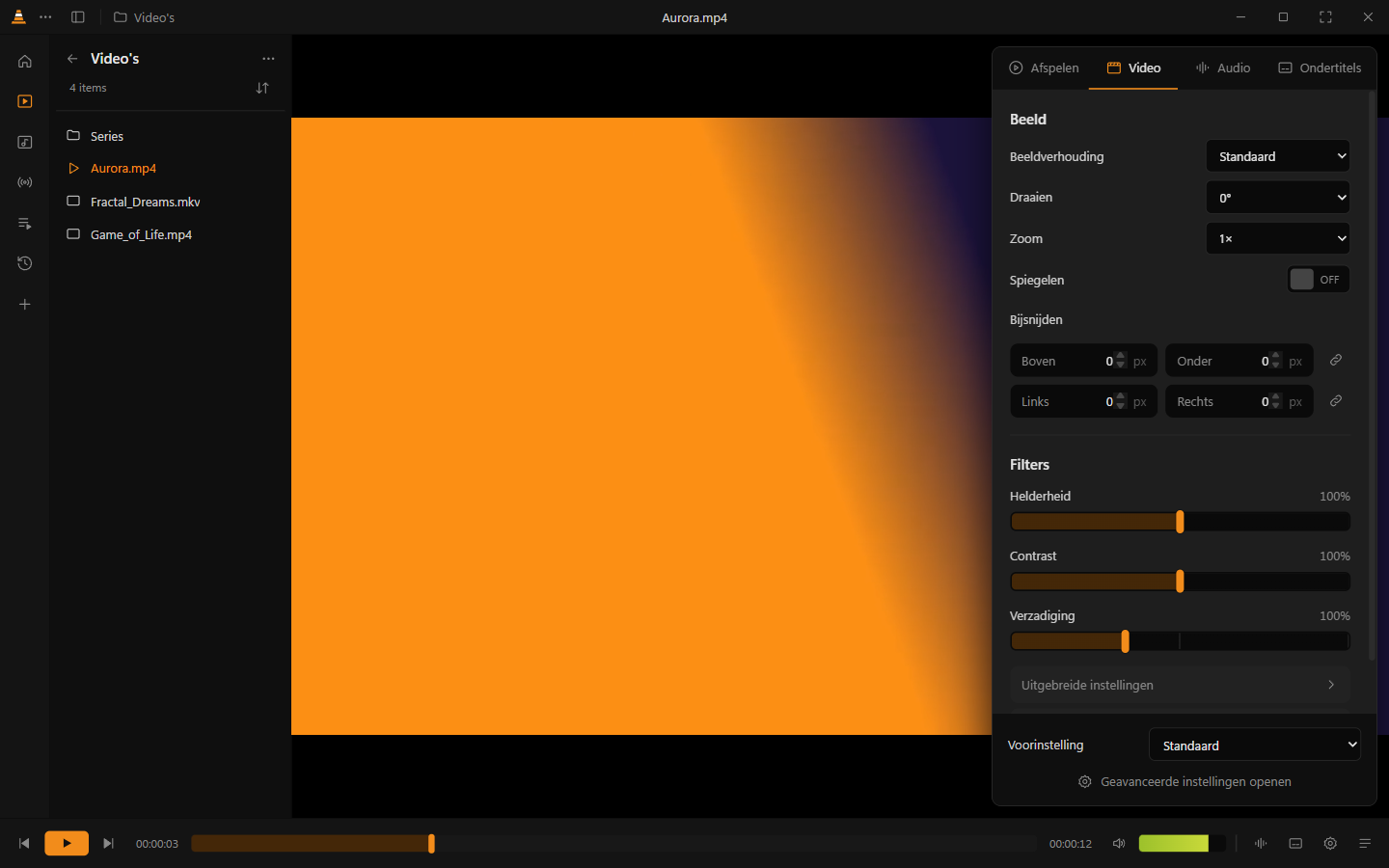Image resolution: width=1389 pixels, height=868 pixels.
Task: Click Geavanceerde instellingen openen
Action: (x=1185, y=781)
